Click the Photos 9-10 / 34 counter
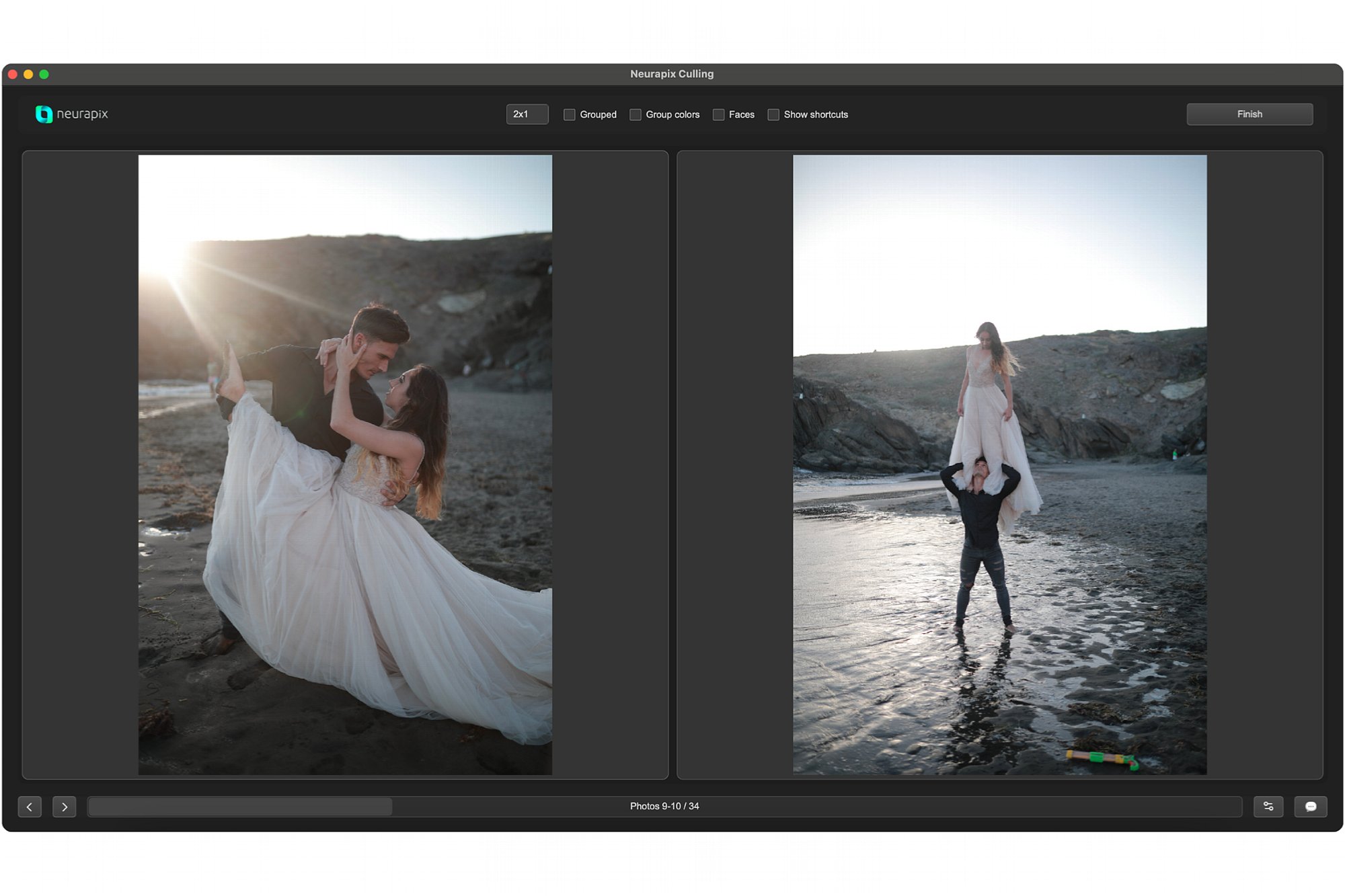 (664, 807)
